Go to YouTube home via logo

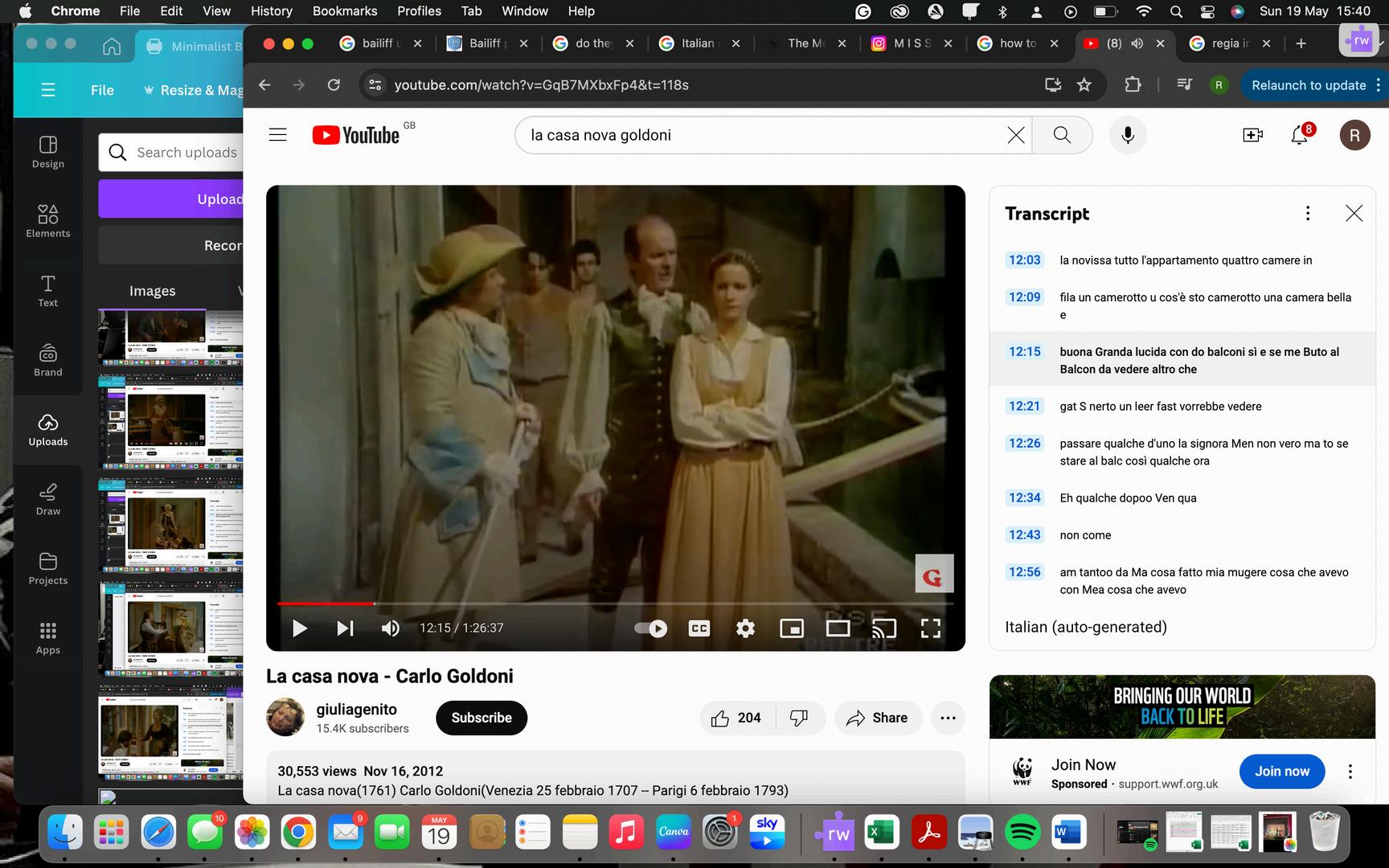(356, 135)
